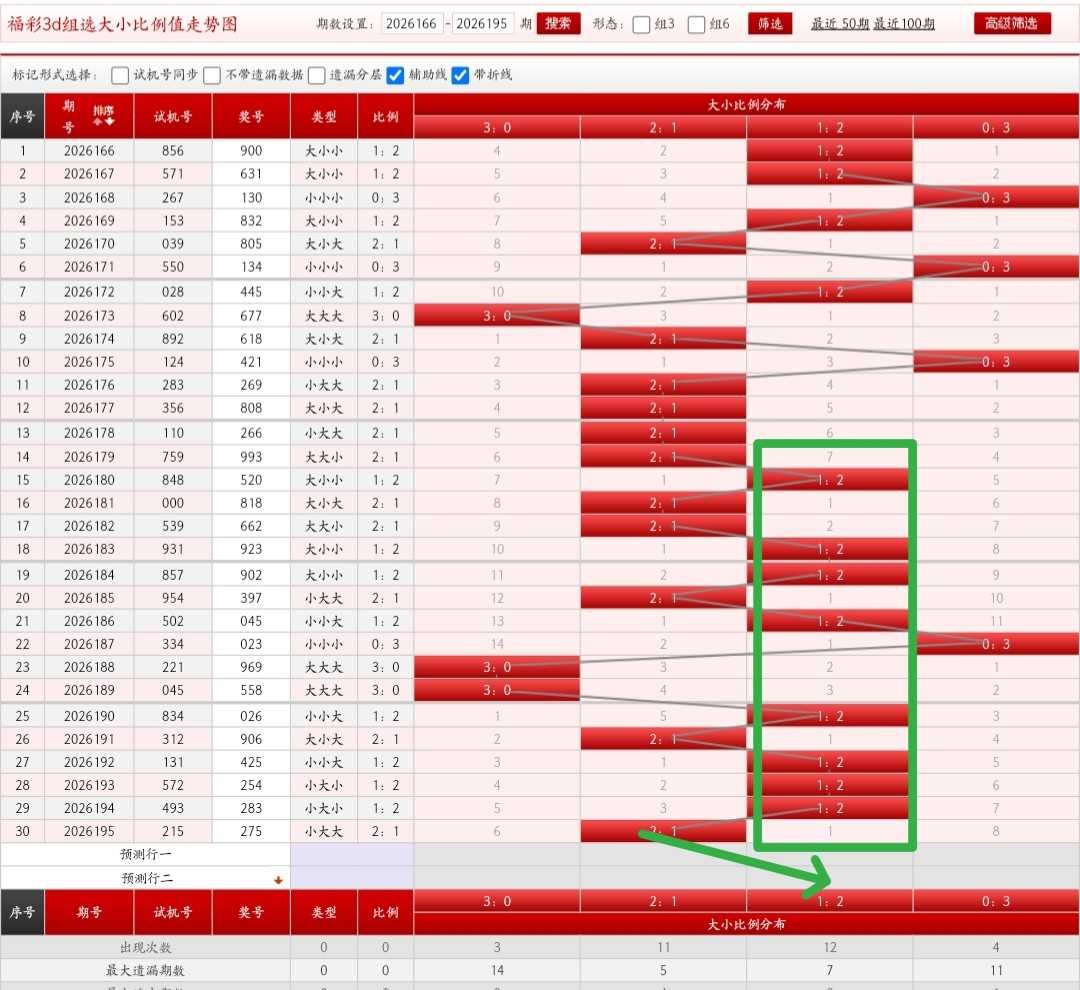Disable the 带折线 checkbox
Viewport: 1080px width, 990px height.
460,75
